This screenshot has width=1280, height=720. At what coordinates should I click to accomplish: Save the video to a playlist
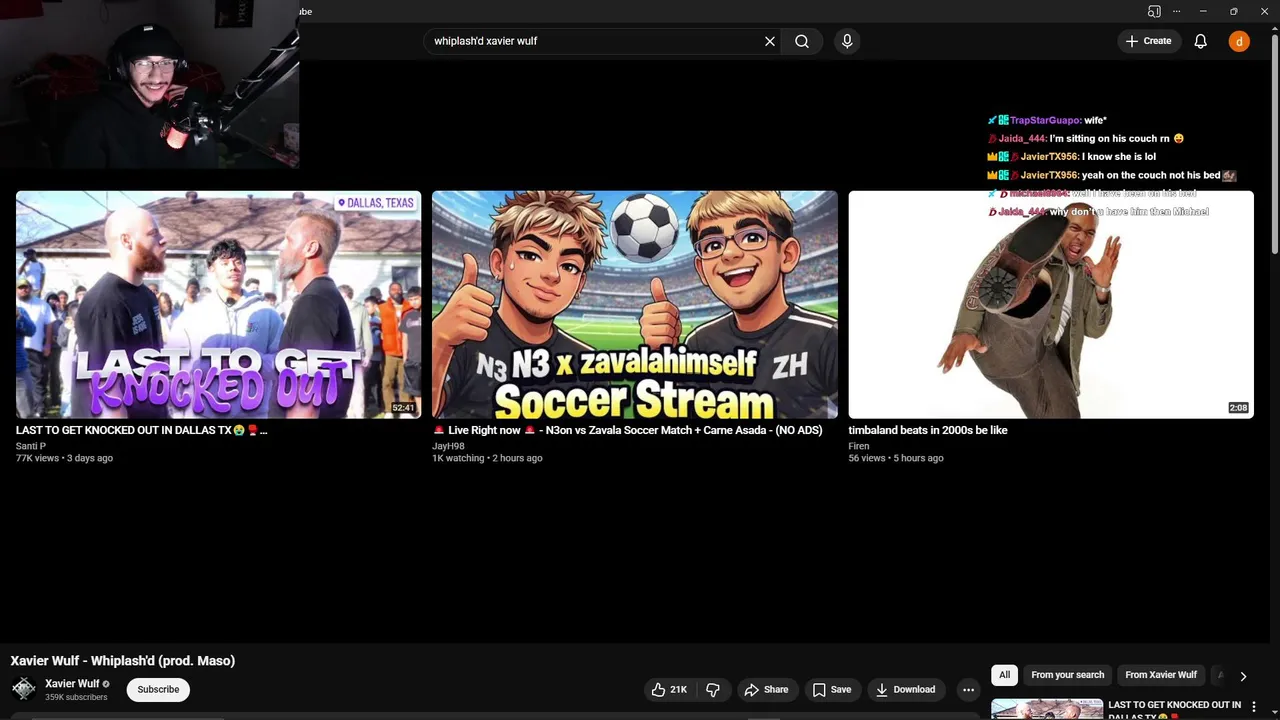pos(832,689)
